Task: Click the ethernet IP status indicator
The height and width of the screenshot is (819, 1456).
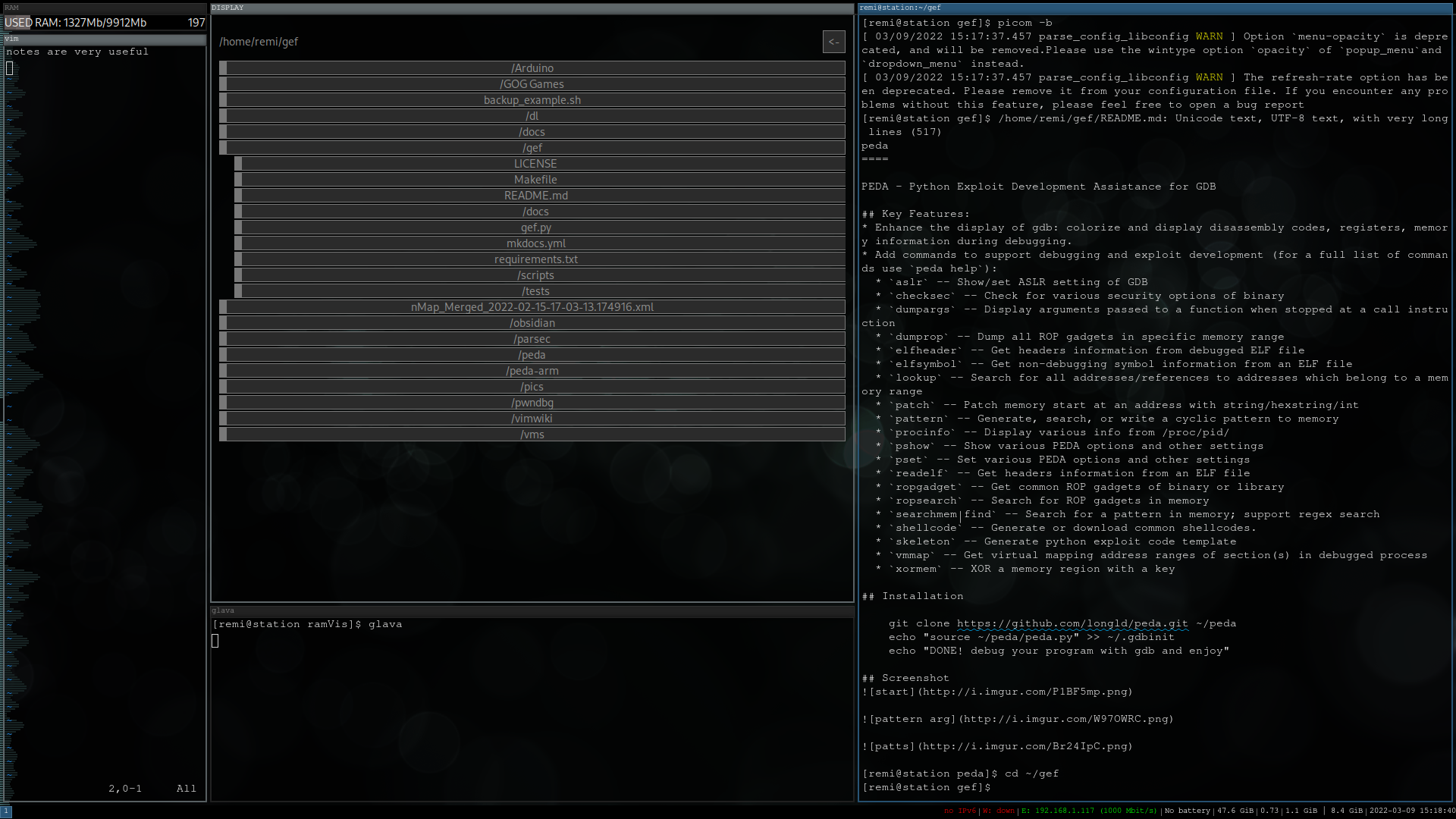Action: pyautogui.click(x=1090, y=811)
